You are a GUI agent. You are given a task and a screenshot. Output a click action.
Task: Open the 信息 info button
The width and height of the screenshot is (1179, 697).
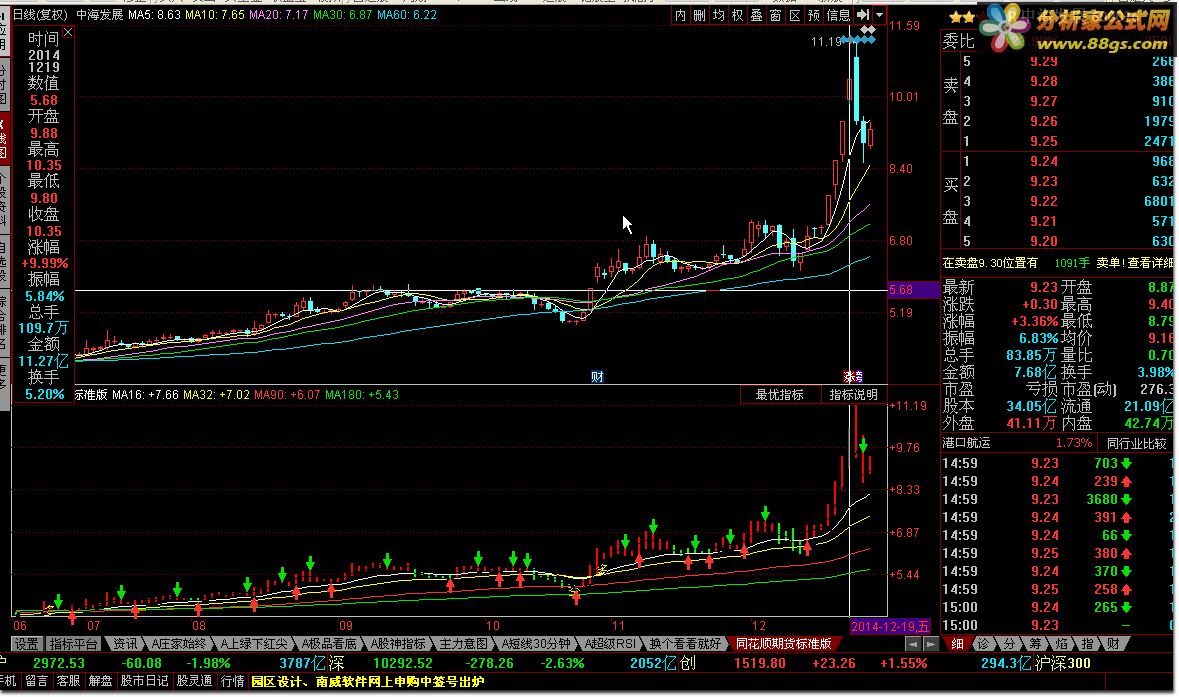(838, 15)
